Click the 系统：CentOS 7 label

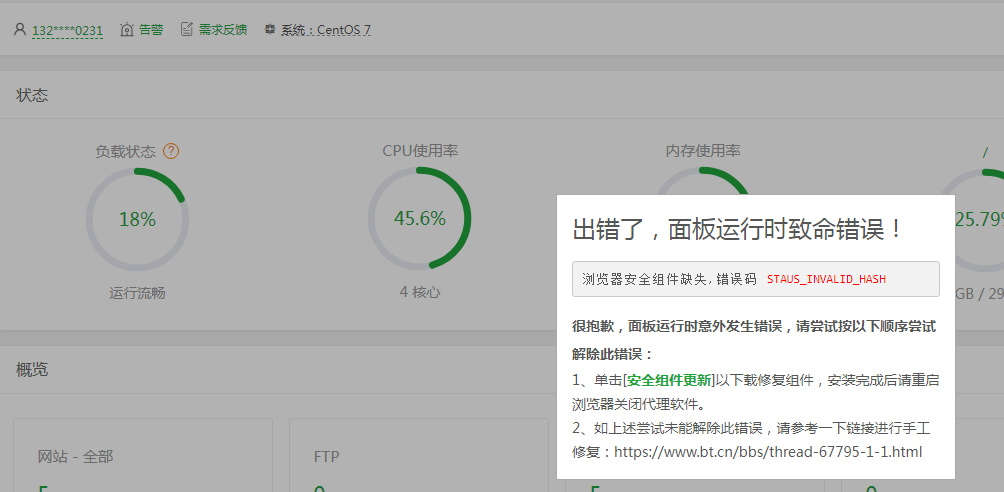click(x=326, y=30)
